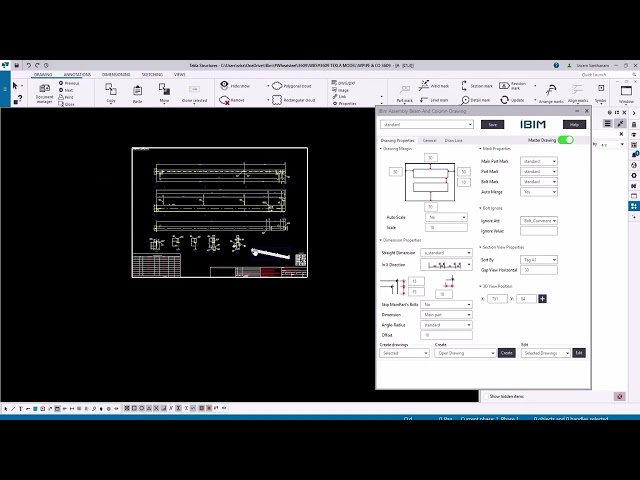Open the Bolt Mark dropdown
640x480 pixels.
point(539,182)
